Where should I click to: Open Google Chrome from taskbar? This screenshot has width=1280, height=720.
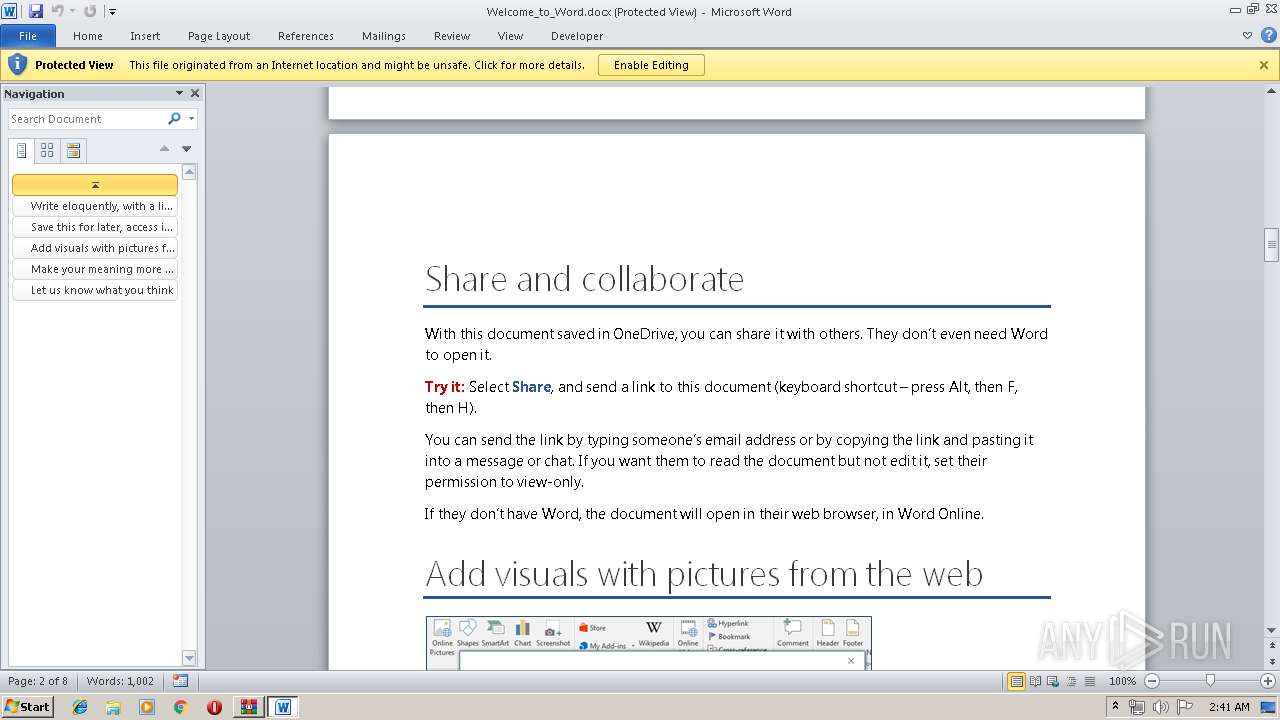(180, 706)
